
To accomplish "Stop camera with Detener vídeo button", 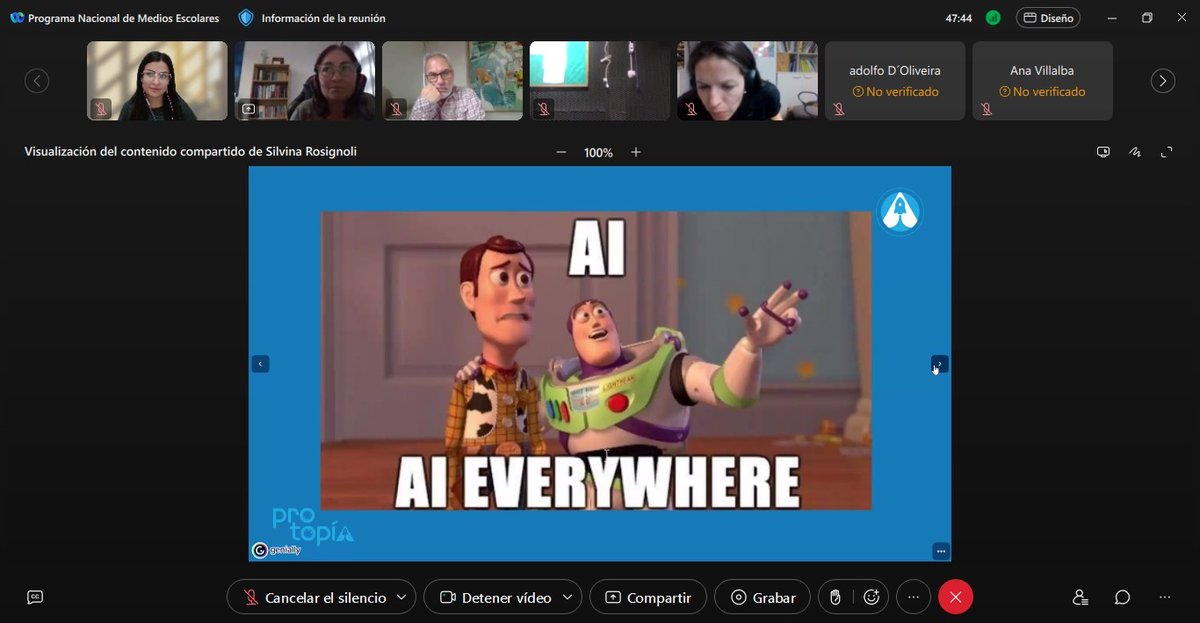I will point(495,597).
